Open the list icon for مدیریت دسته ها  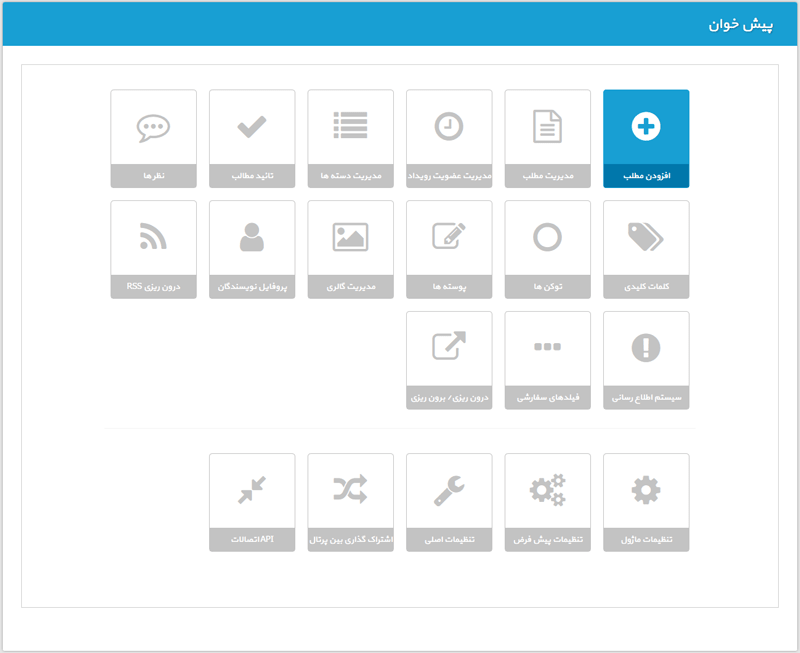point(351,125)
